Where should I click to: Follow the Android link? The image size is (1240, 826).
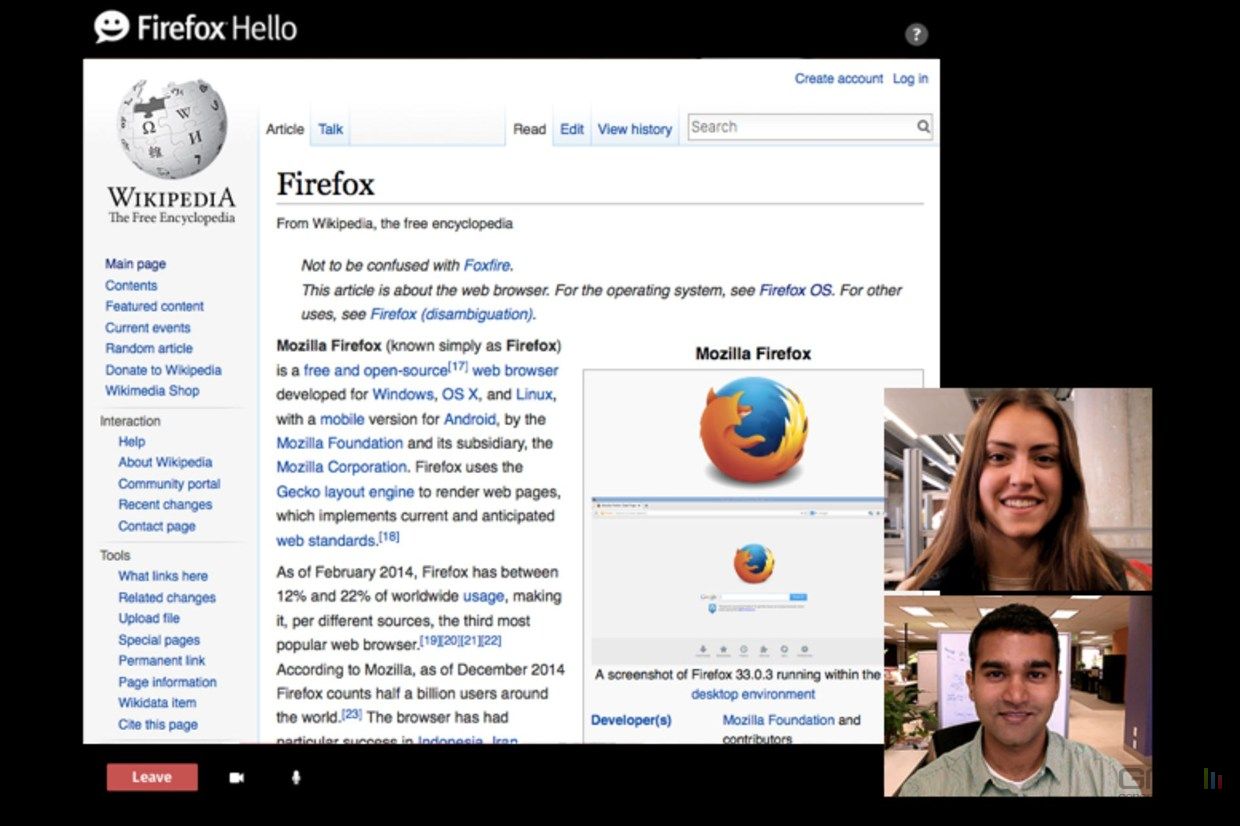[x=470, y=419]
